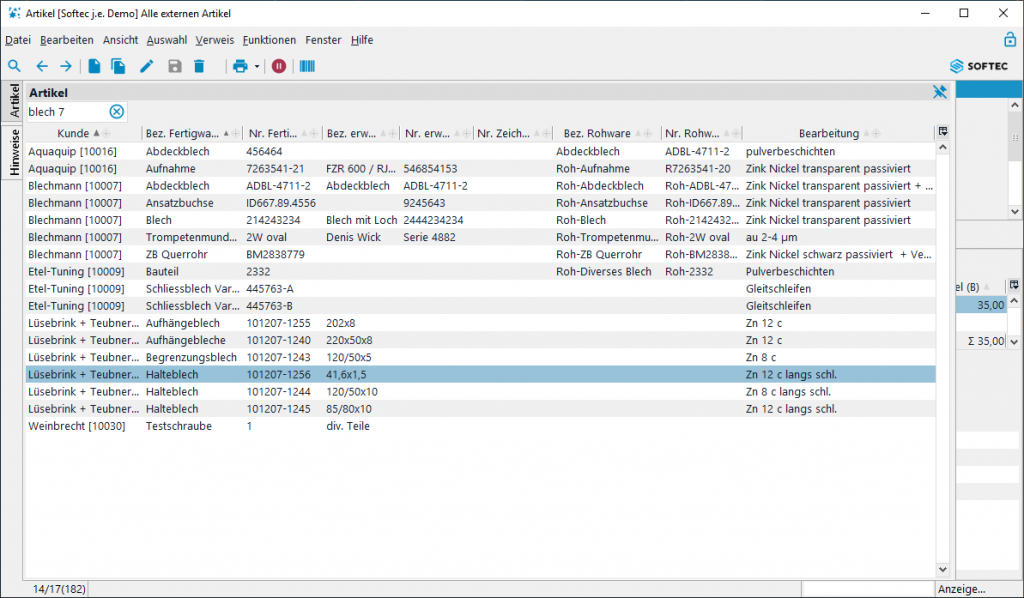
Task: Toggle the pin icon on the Artikel panel
Action: click(x=939, y=91)
